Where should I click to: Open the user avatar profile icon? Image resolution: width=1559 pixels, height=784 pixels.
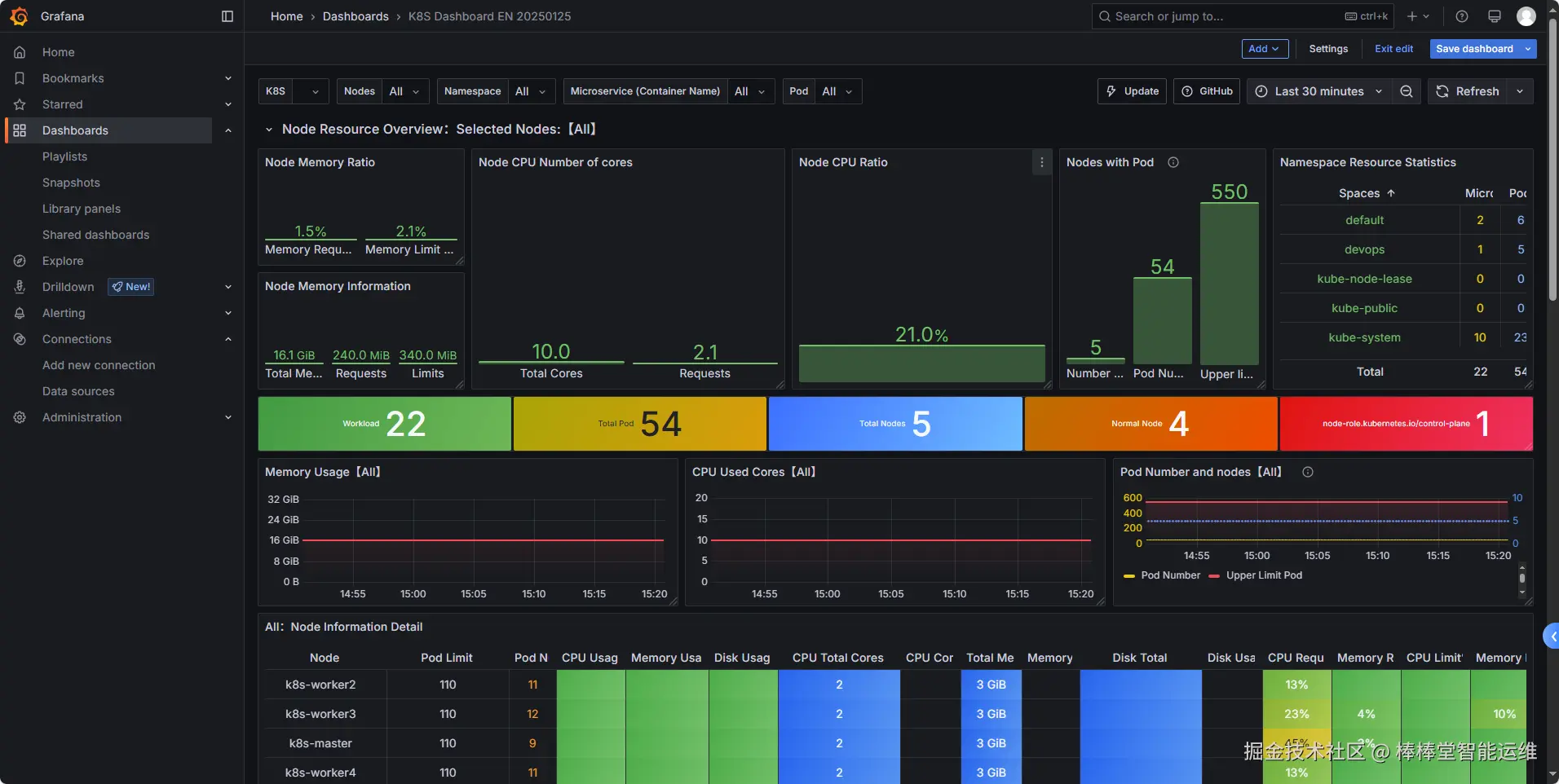[1526, 16]
